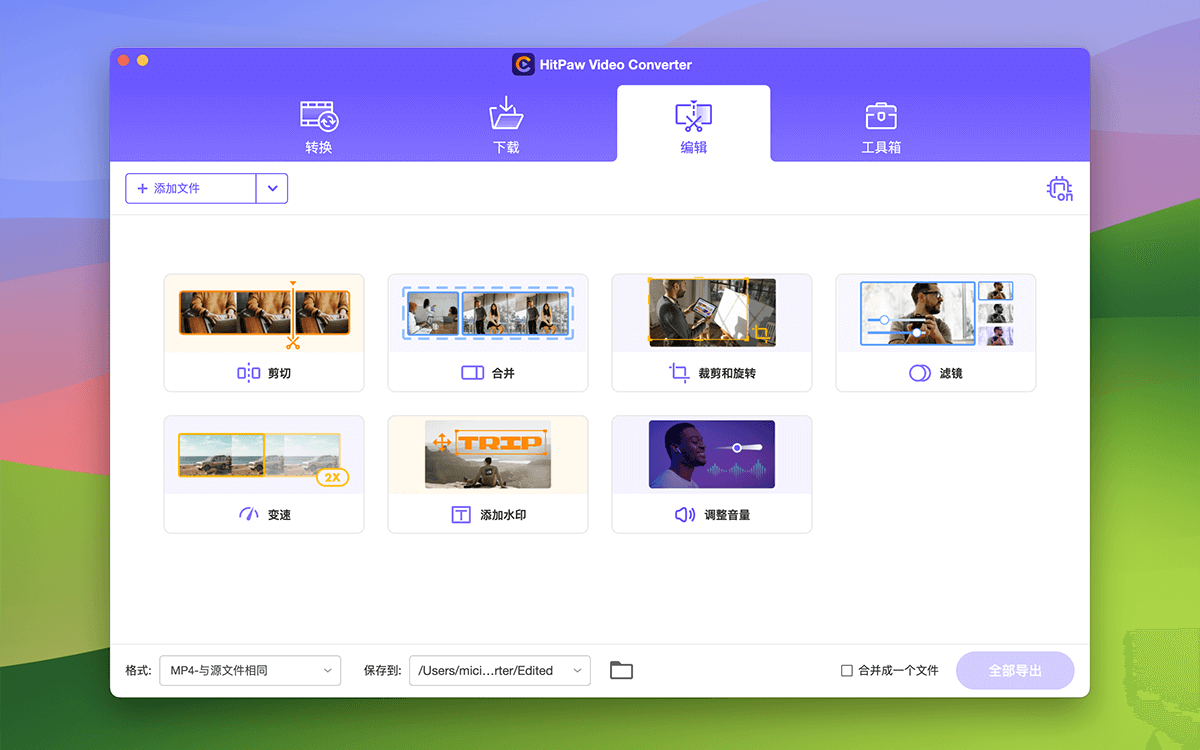Click the 剪切 scissors preview thumbnail
Image resolution: width=1200 pixels, height=750 pixels.
click(264, 313)
